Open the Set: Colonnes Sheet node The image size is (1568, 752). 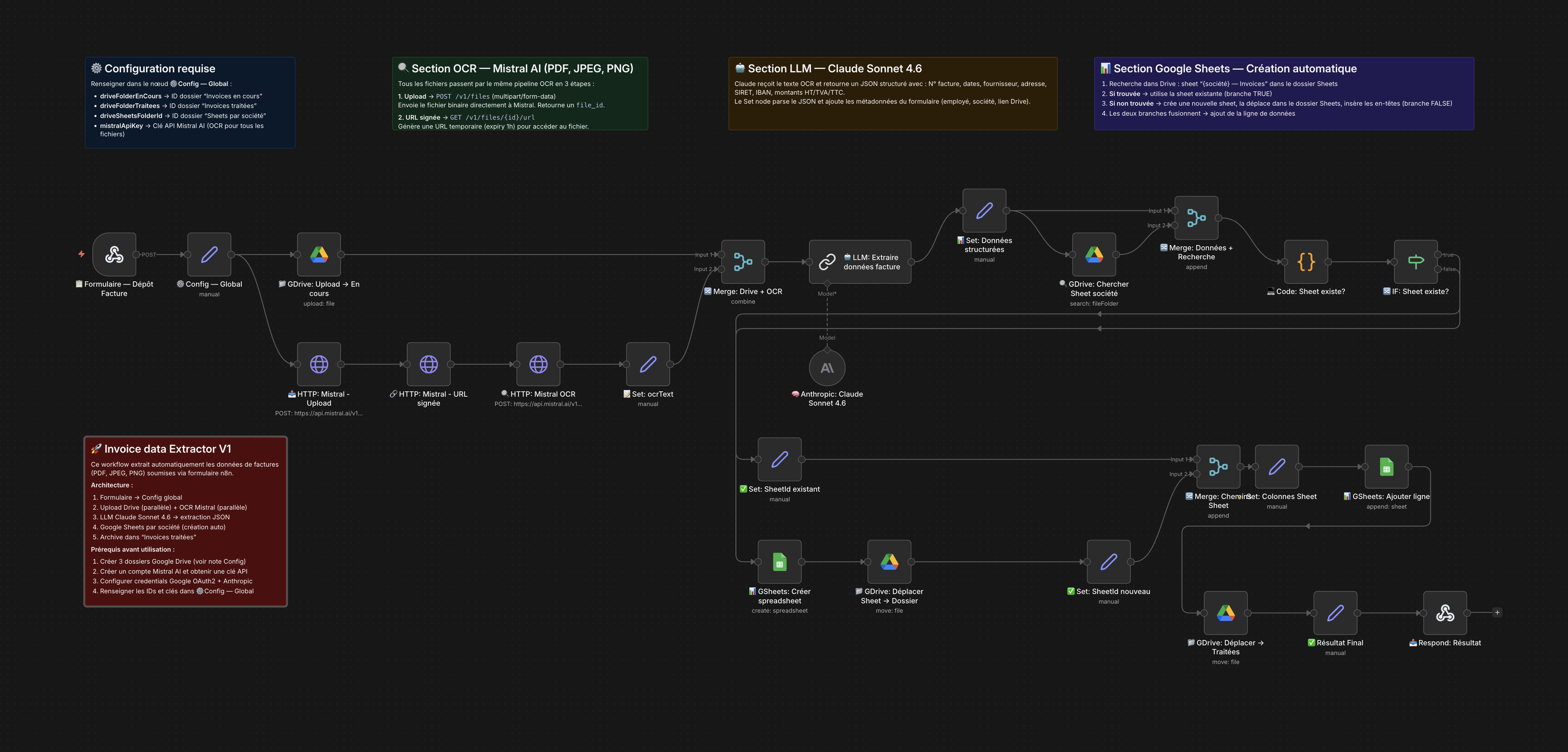1277,466
